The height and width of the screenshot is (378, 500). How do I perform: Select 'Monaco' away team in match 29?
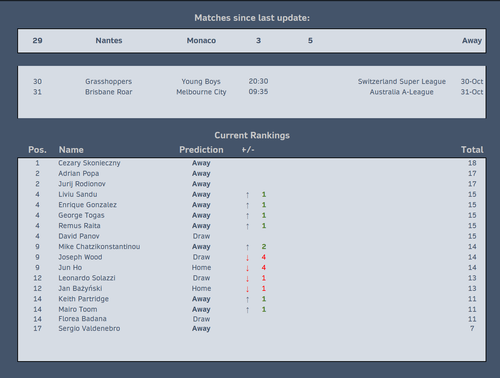(x=201, y=41)
